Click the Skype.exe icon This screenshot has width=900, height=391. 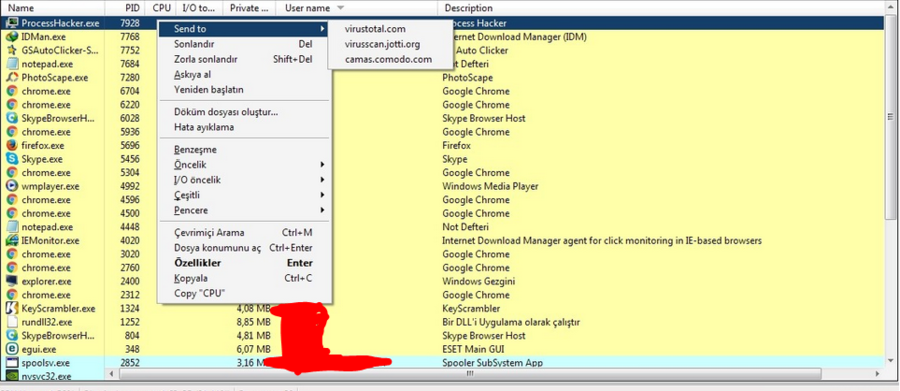click(x=11, y=159)
